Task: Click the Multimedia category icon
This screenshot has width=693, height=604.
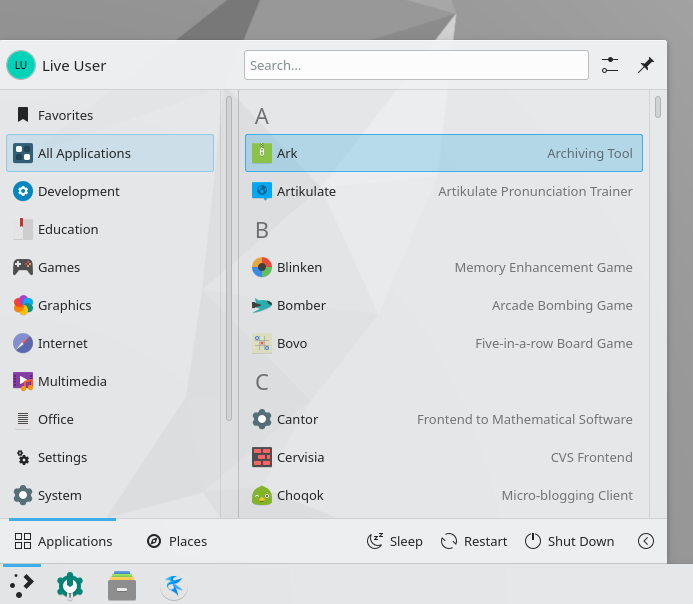Action: click(23, 381)
